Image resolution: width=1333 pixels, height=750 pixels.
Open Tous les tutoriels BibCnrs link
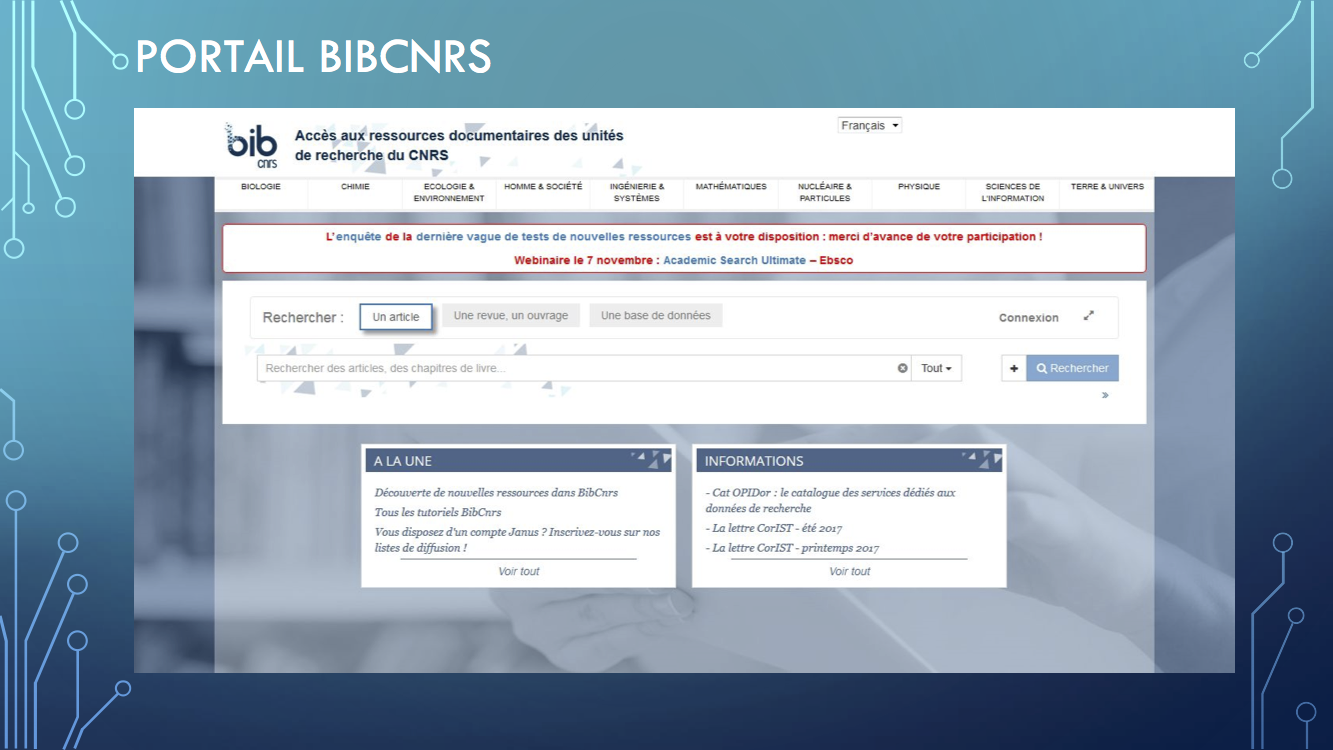click(438, 512)
